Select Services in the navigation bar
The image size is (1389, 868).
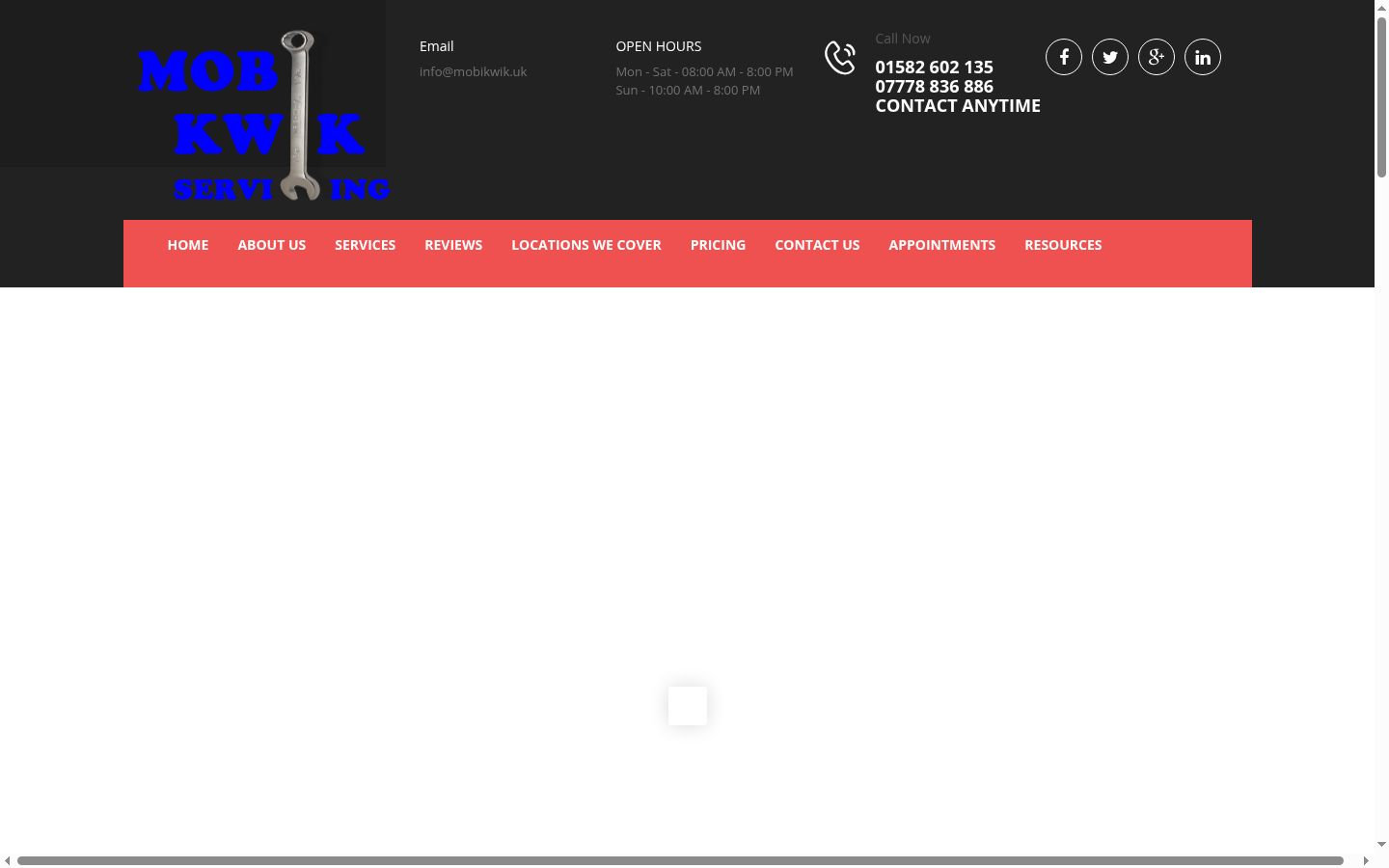[x=365, y=245]
